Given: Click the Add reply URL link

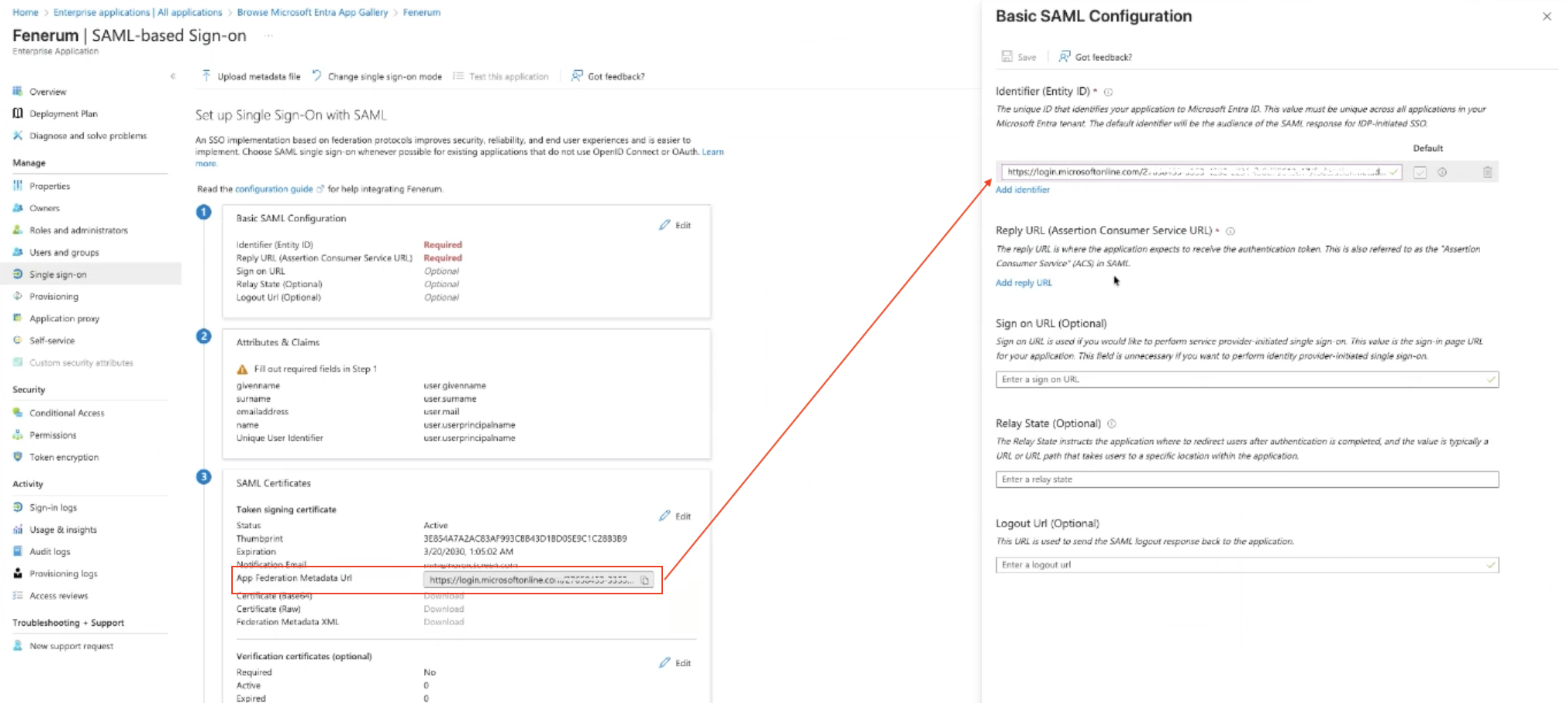Looking at the screenshot, I should pos(1023,283).
